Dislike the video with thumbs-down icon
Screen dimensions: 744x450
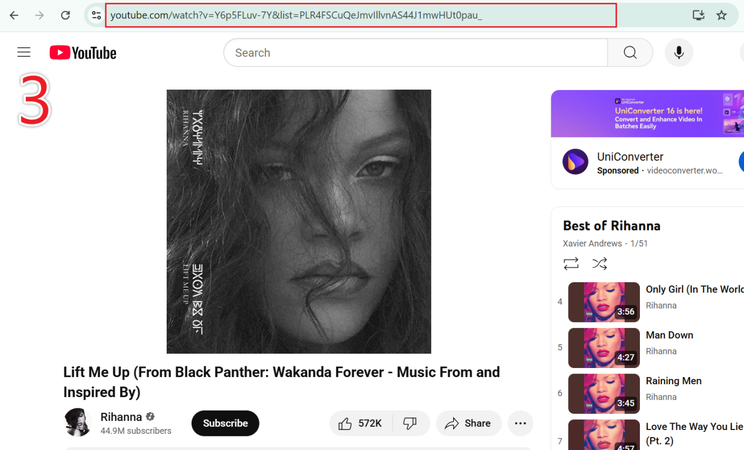click(x=410, y=423)
